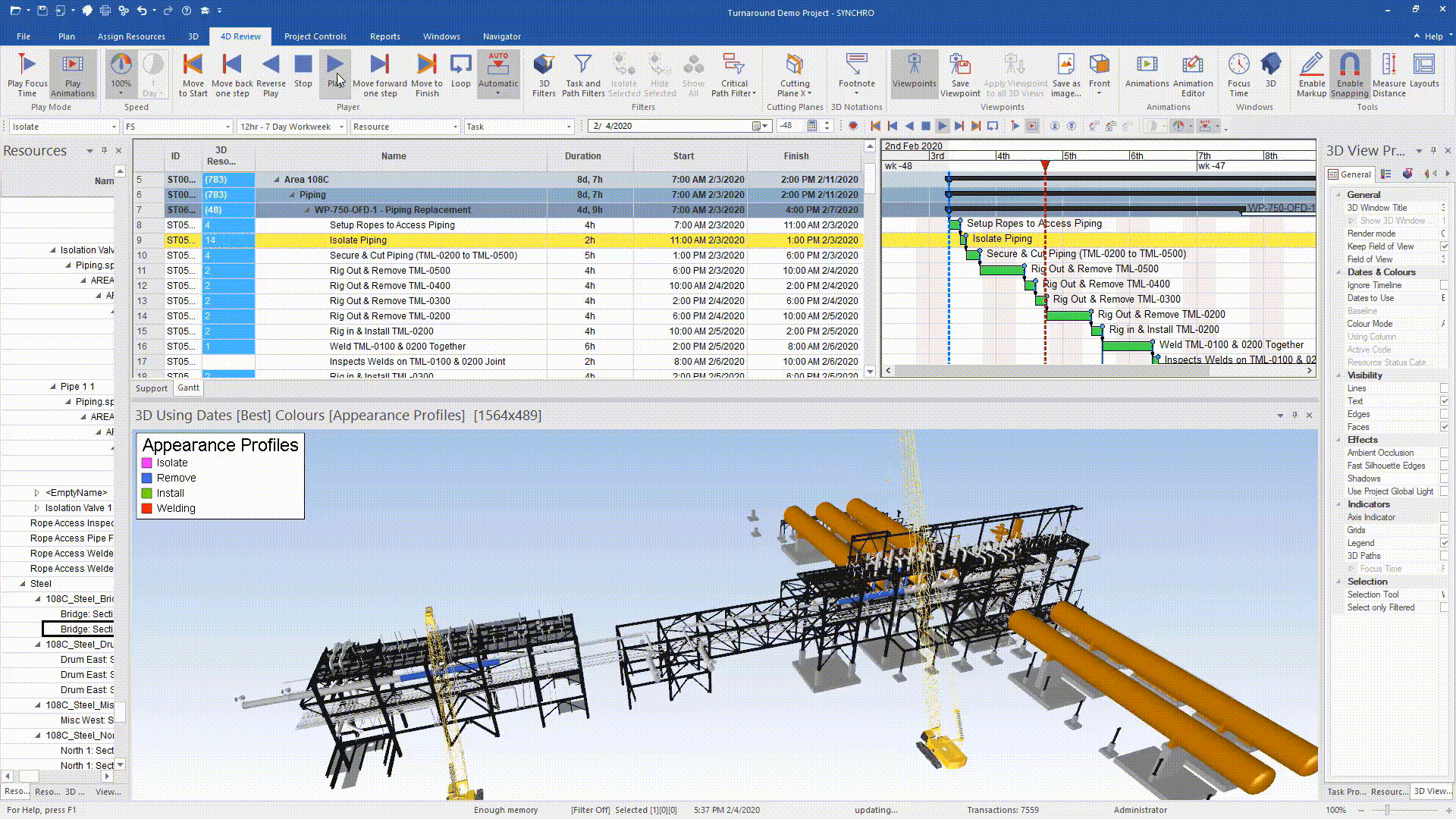Switch to the Support tab below Gantt
1456x819 pixels.
pos(151,388)
